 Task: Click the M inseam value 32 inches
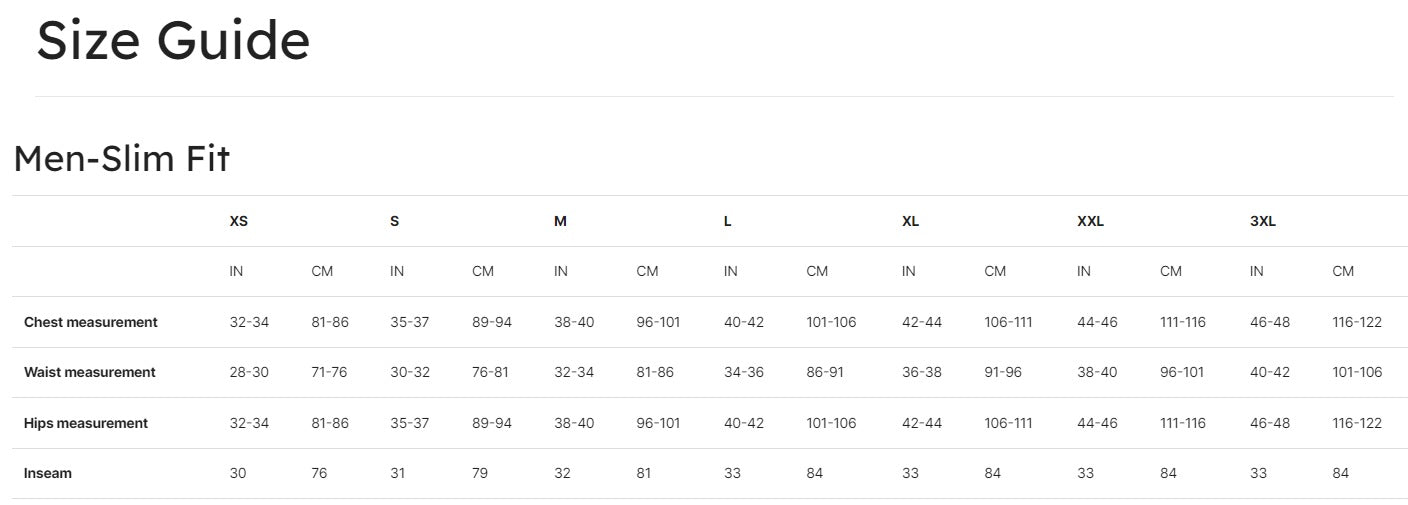562,473
